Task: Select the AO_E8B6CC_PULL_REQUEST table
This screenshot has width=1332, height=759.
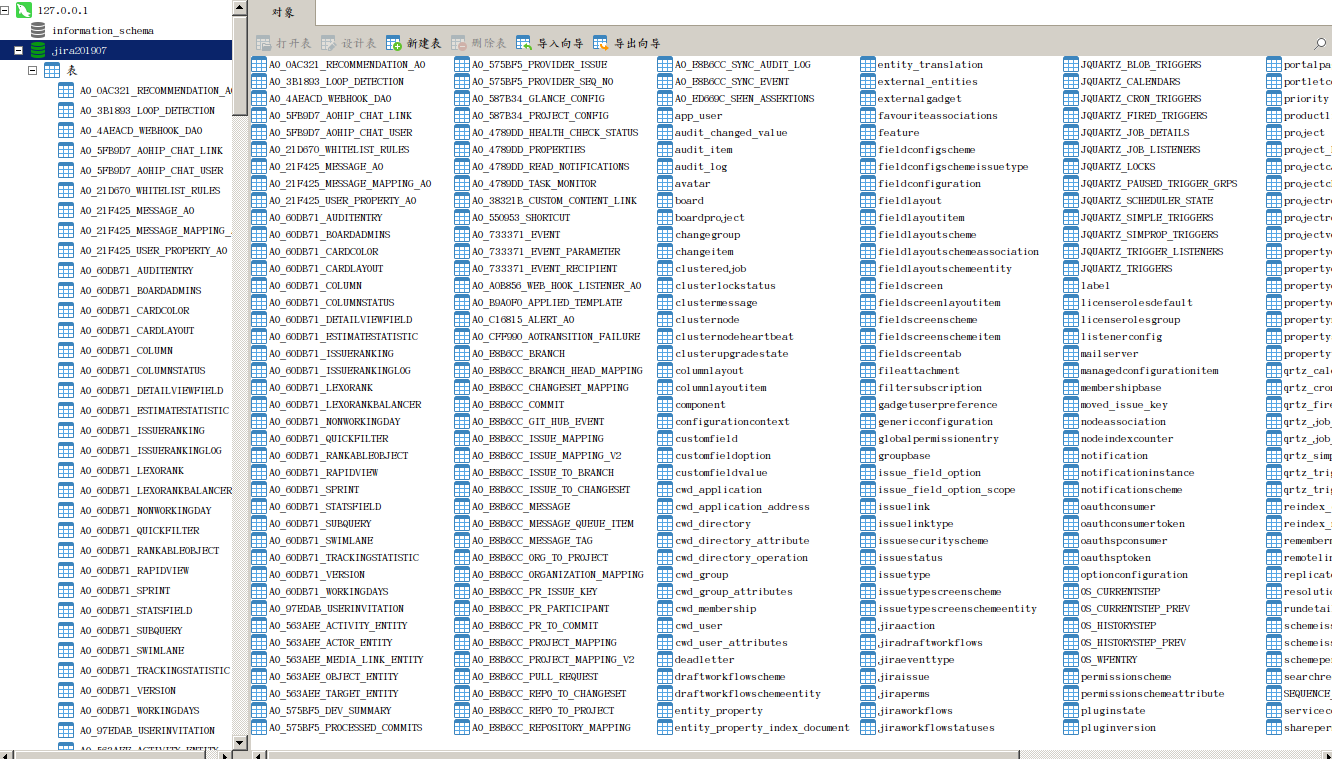Action: point(535,677)
